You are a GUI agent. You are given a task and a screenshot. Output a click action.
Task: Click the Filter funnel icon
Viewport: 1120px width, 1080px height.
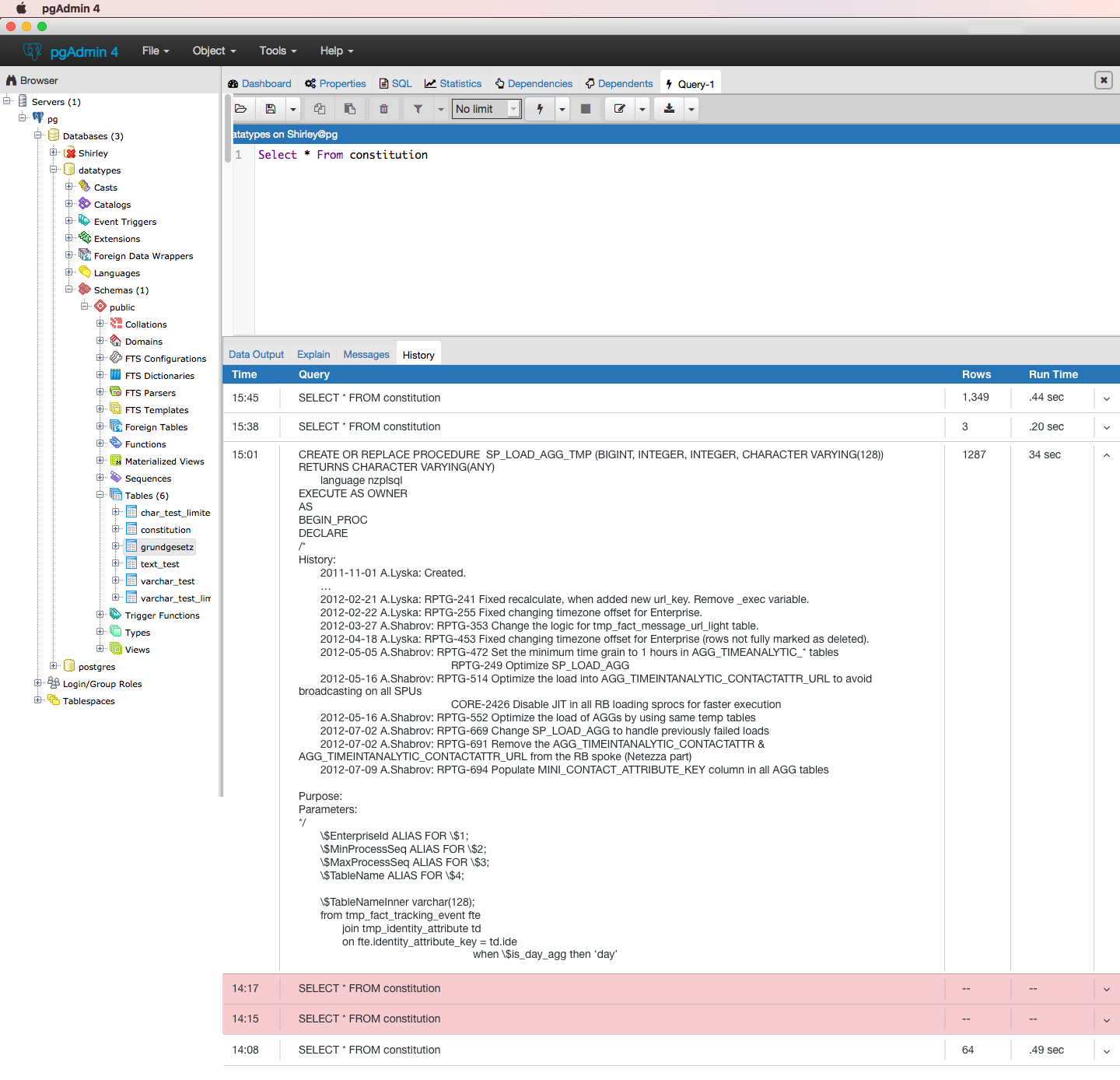(418, 109)
